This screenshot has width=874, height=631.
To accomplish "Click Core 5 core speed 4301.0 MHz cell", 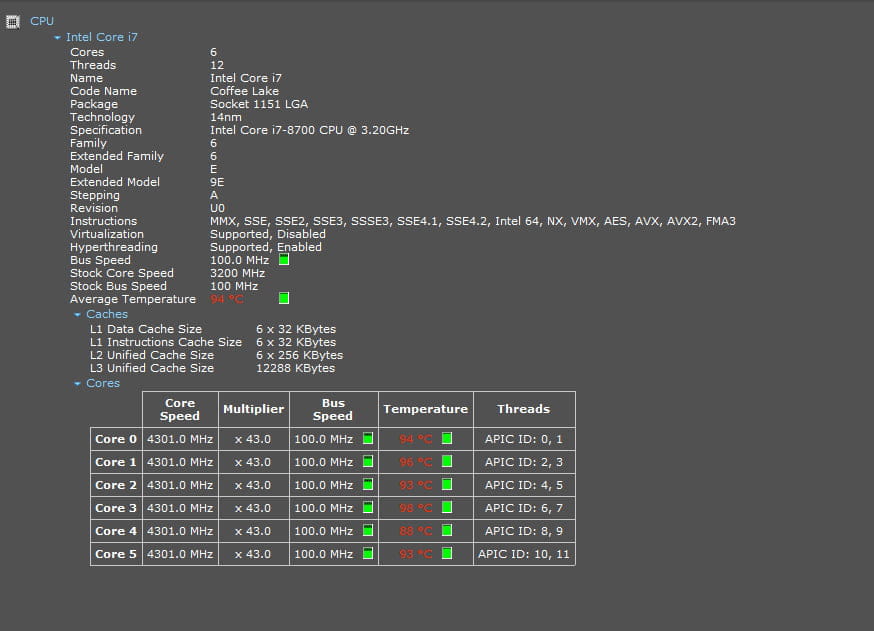I will tap(180, 554).
